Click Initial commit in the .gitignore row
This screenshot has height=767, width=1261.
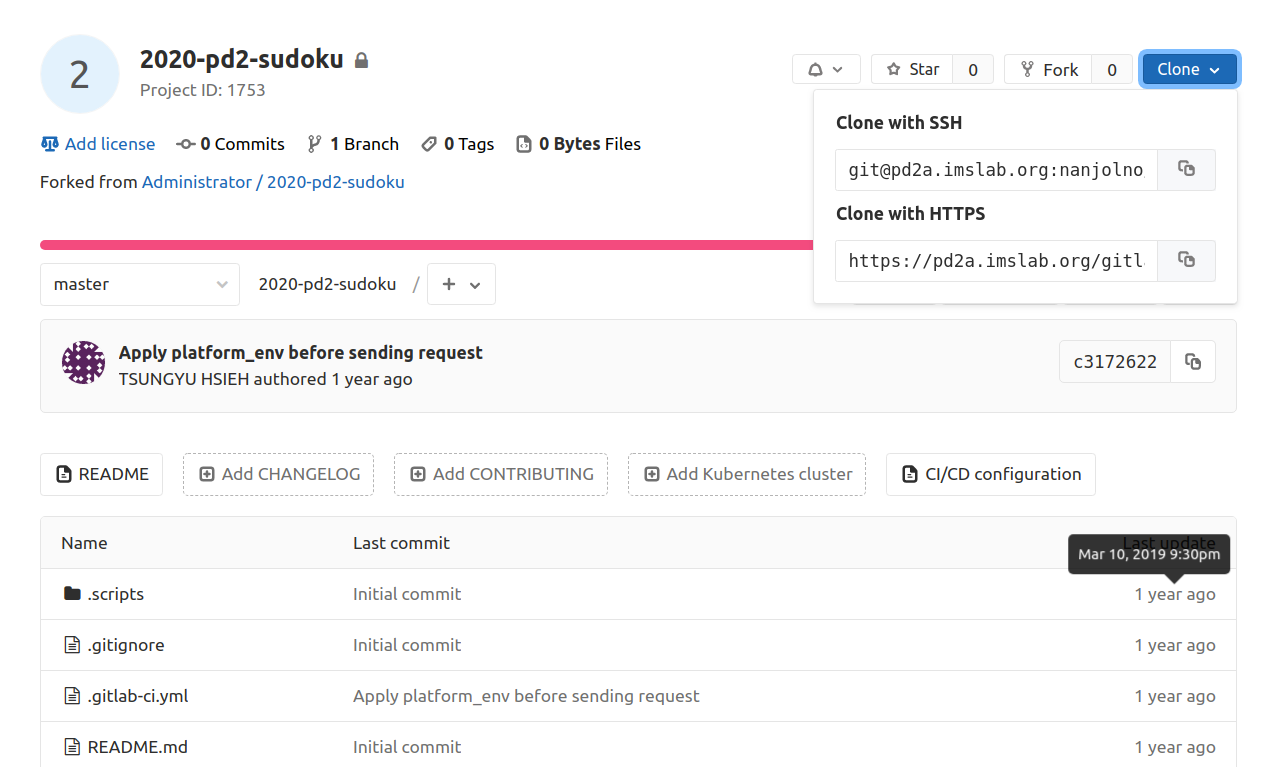coord(407,645)
